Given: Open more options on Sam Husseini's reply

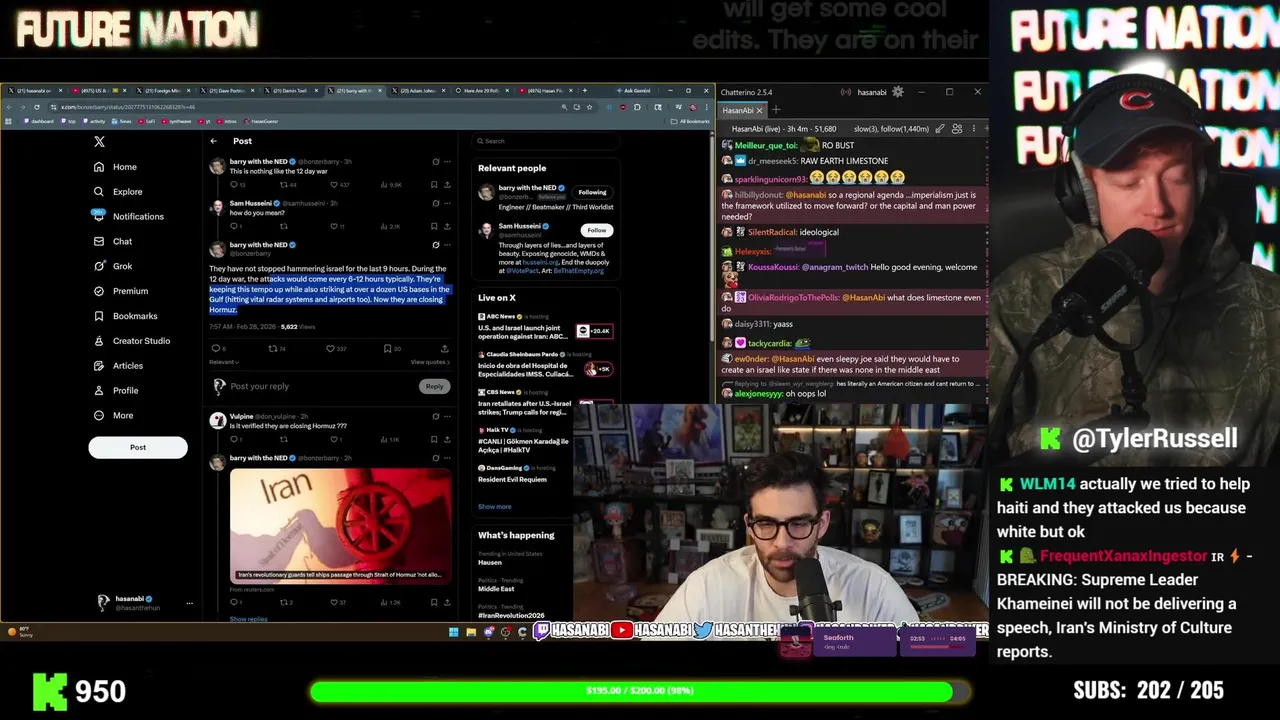Looking at the screenshot, I should [447, 203].
